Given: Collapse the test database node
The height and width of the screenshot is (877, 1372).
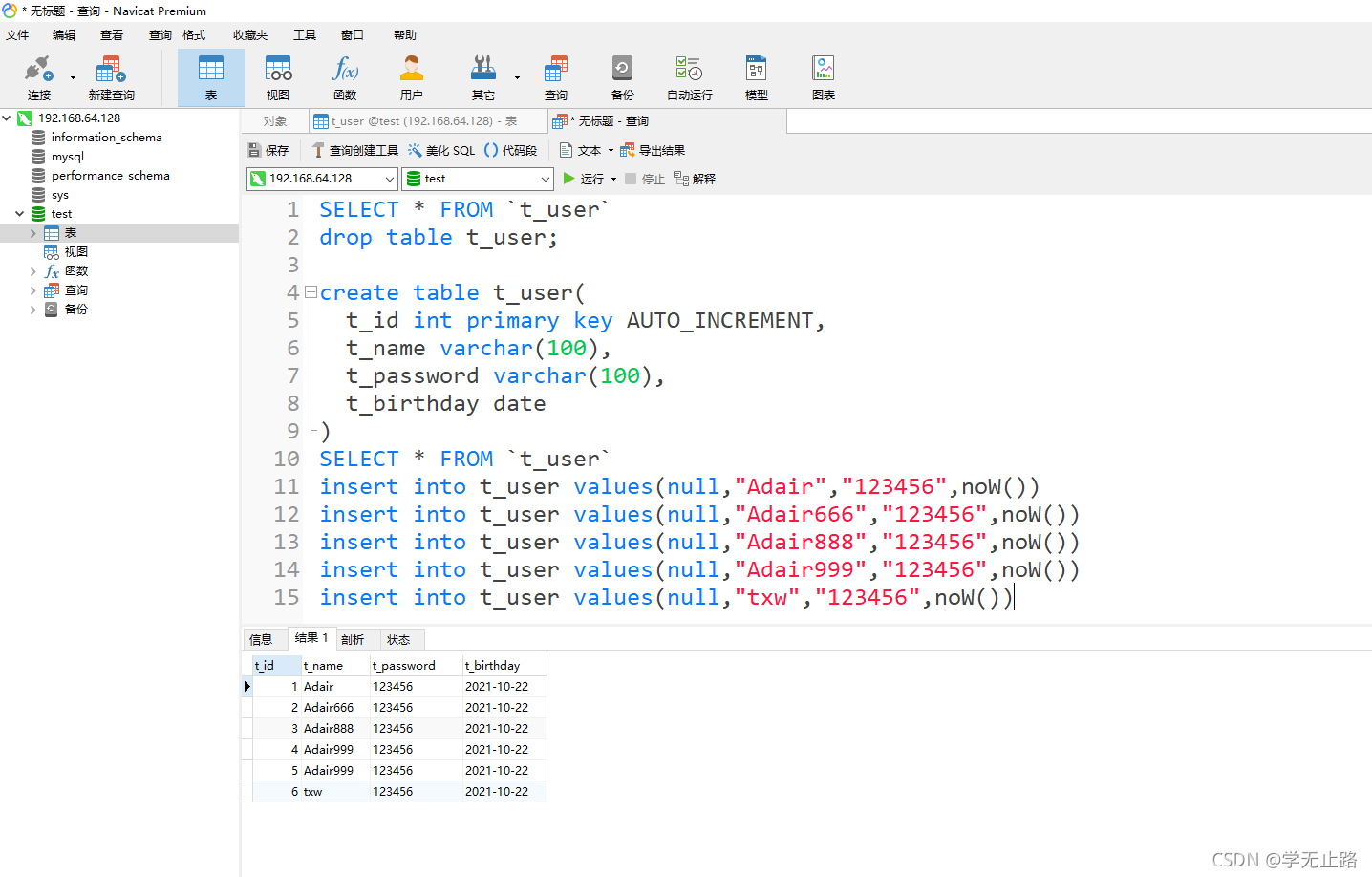Looking at the screenshot, I should [x=20, y=214].
